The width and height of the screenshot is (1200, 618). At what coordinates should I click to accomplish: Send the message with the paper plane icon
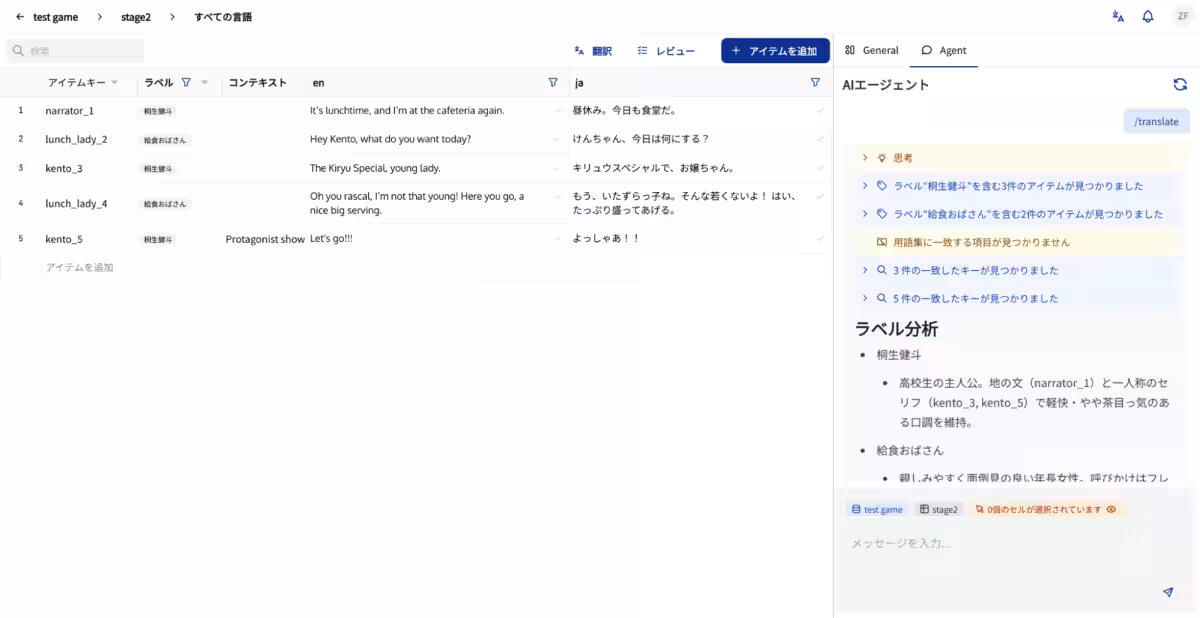click(x=1167, y=592)
